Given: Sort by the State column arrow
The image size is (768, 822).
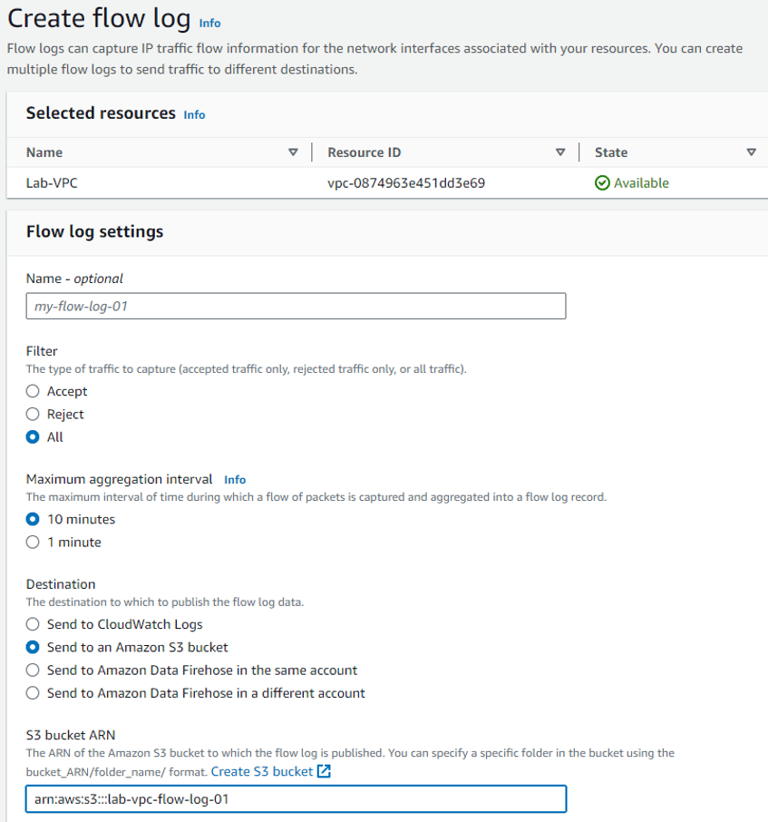Looking at the screenshot, I should (751, 153).
